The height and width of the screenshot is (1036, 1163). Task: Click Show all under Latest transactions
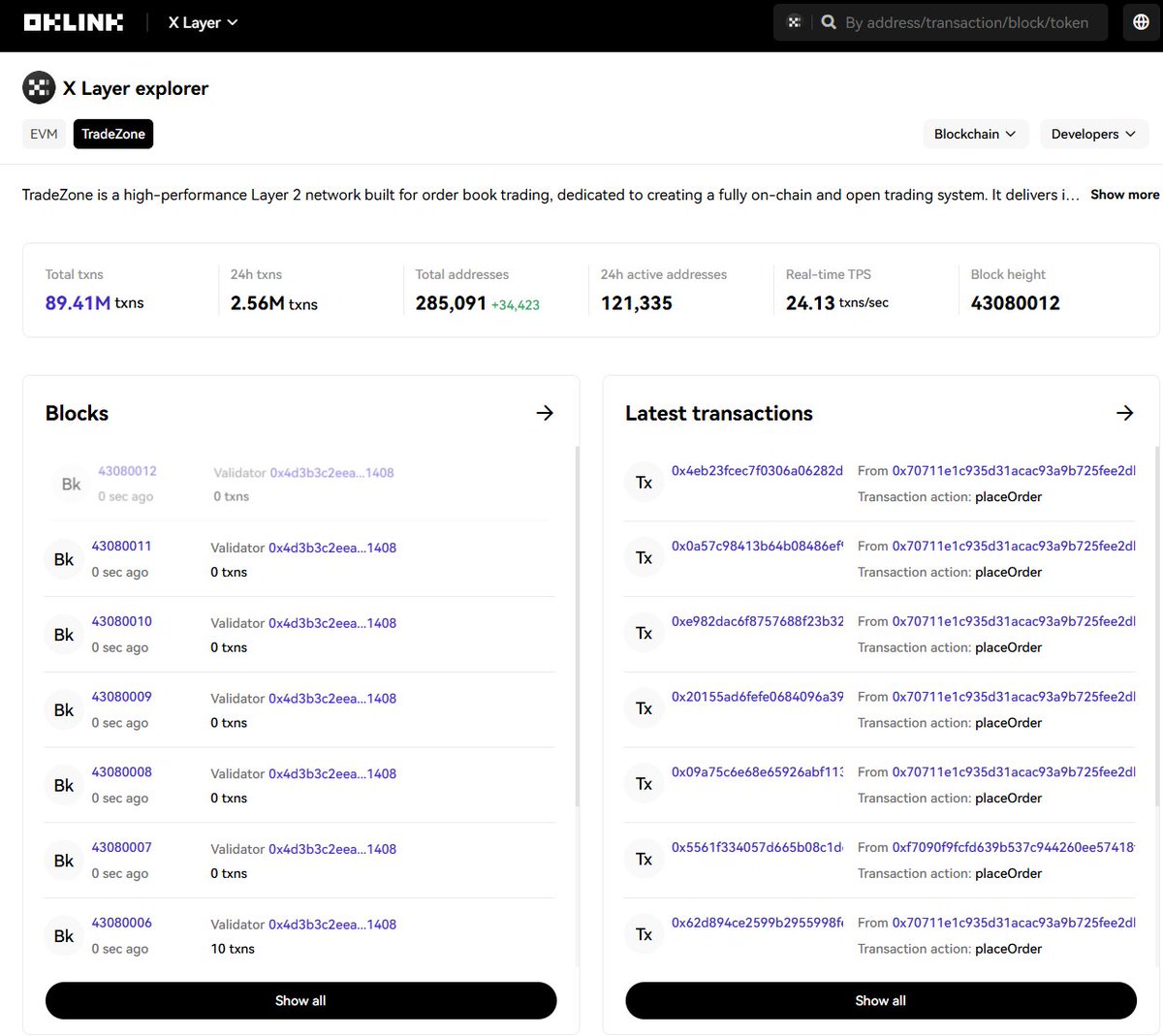[x=880, y=1000]
